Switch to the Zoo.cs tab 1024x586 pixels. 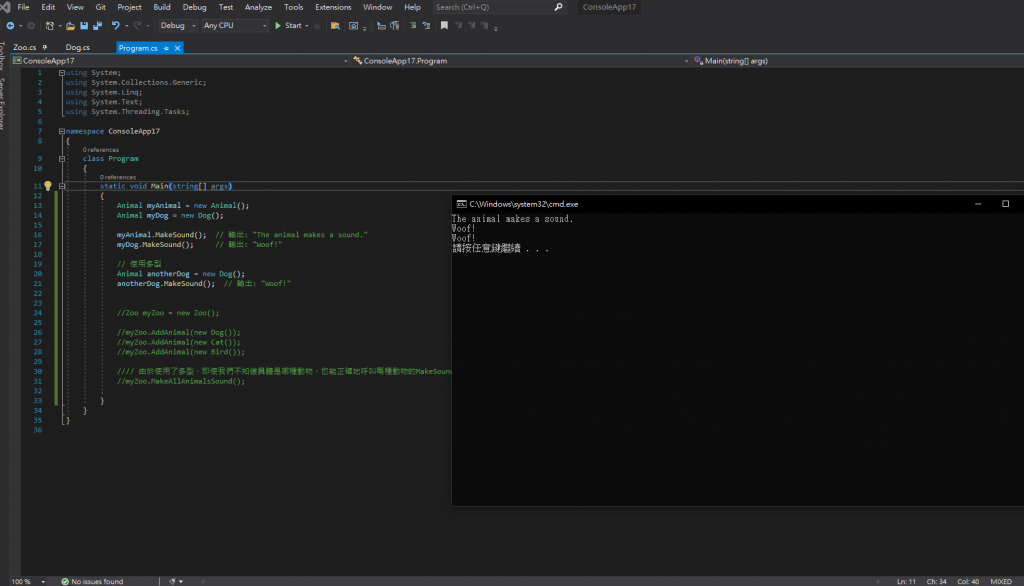25,48
